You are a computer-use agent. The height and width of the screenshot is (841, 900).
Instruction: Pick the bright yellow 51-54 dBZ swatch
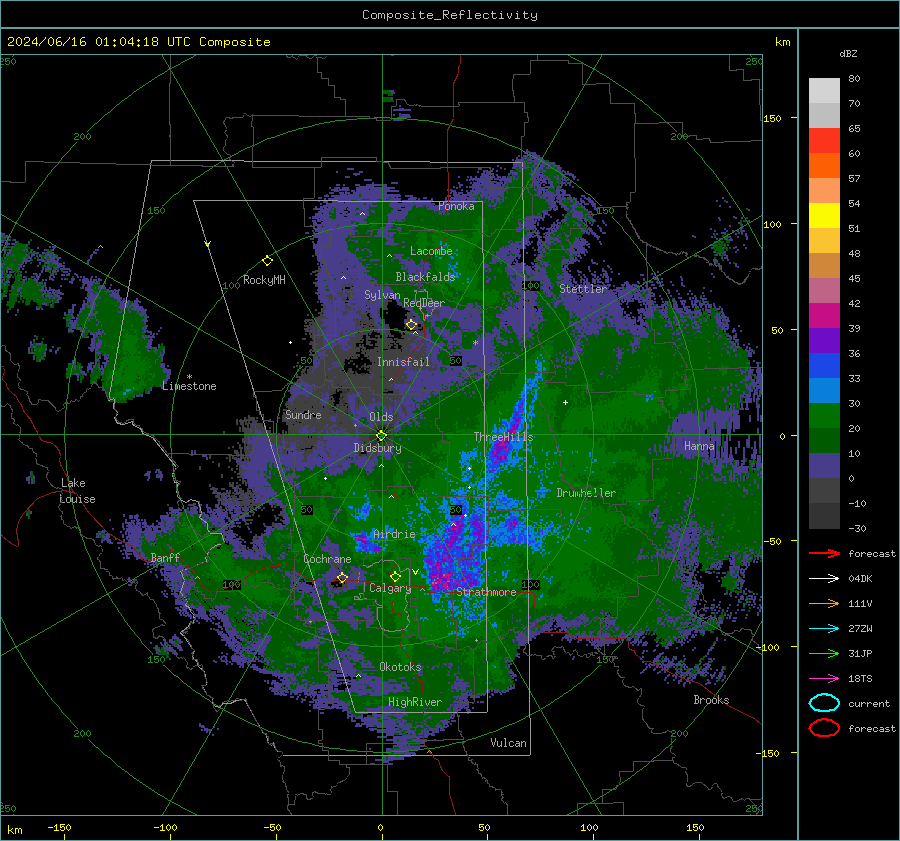(x=824, y=216)
